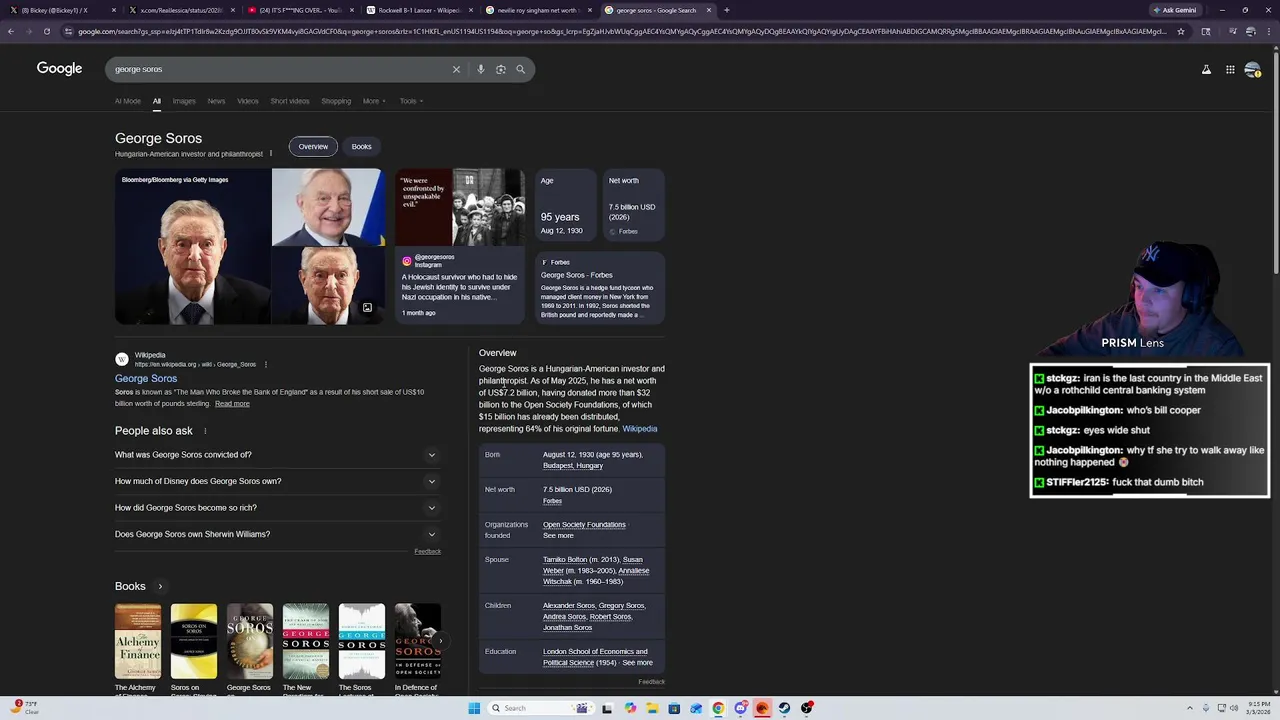The width and height of the screenshot is (1280, 720).
Task: Expand 'Does George Soros own Sherwin Williams?'
Action: [277, 534]
